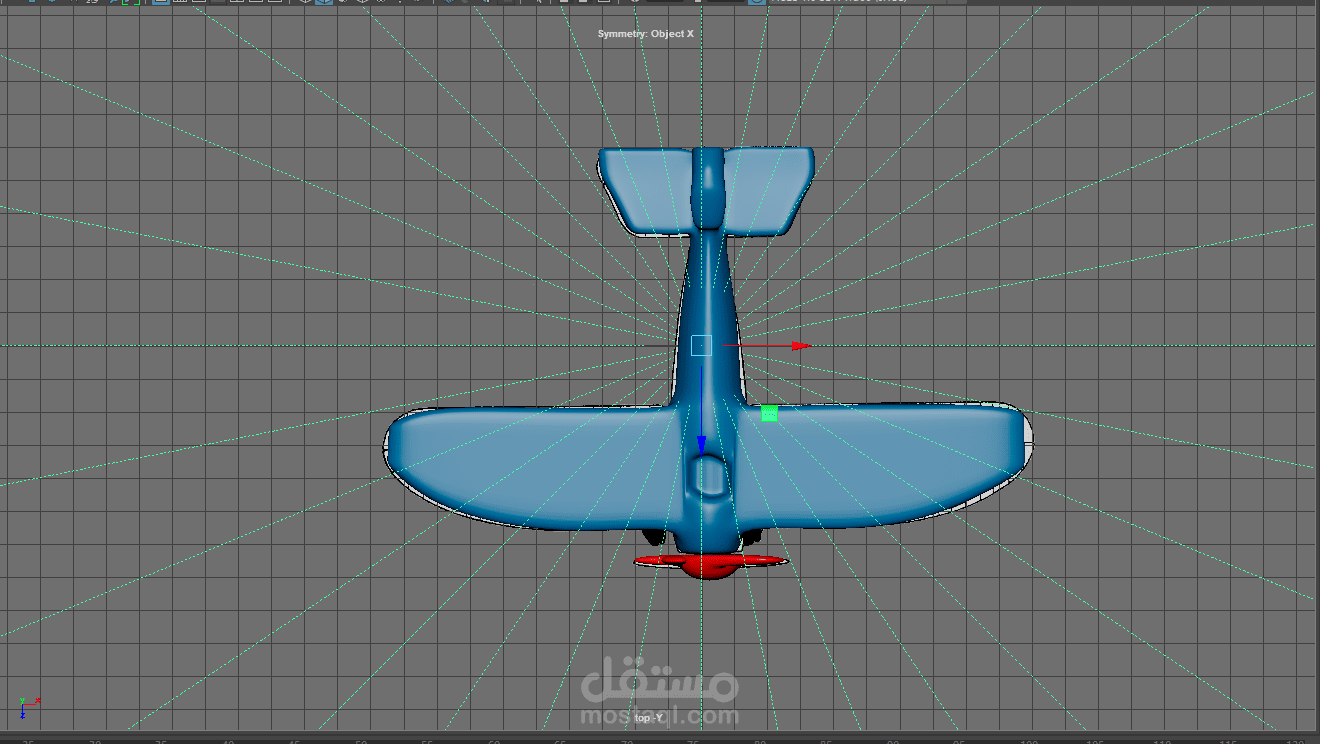Click the 'Symmetry: Object X' viewport text
Screen dimensions: 1320x744
[646, 34]
